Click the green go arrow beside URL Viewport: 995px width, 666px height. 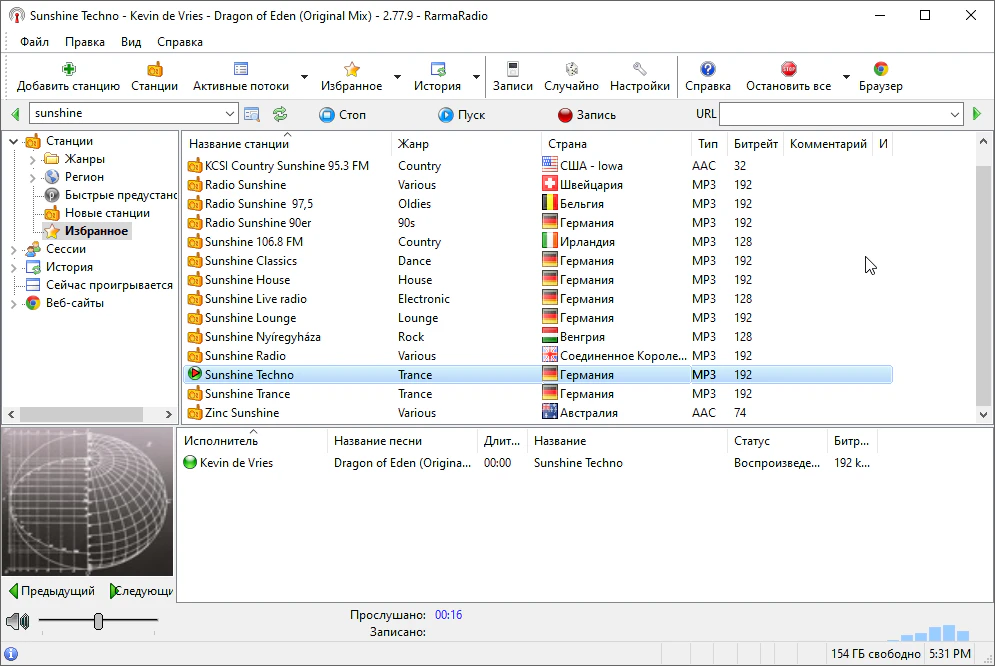pos(977,114)
